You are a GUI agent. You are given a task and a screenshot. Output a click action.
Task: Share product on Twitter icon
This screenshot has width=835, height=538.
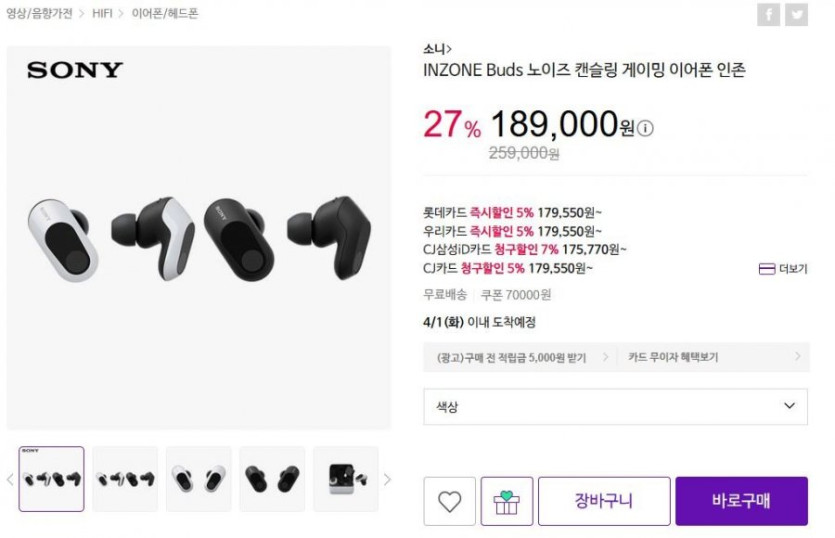tap(796, 14)
